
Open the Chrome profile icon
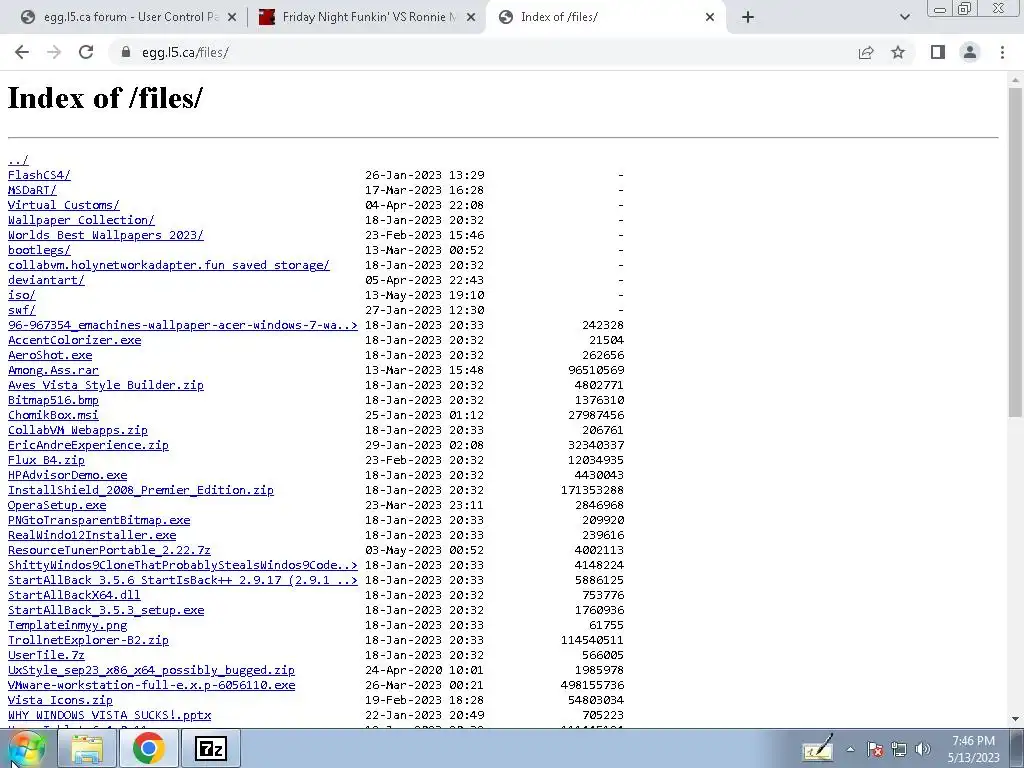[970, 52]
